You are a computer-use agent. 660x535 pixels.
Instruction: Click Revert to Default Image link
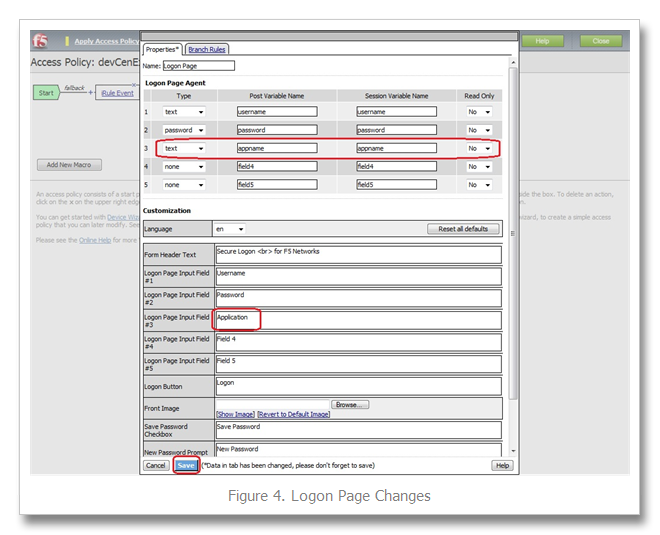point(293,414)
